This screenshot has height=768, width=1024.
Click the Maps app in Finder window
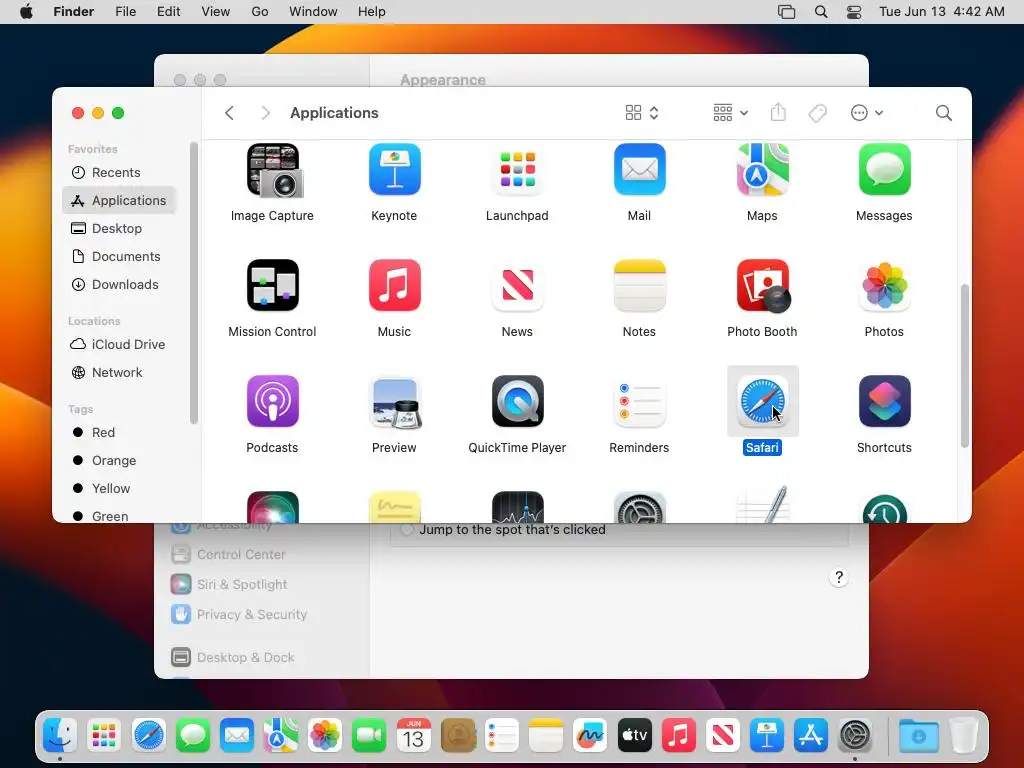[x=762, y=170]
